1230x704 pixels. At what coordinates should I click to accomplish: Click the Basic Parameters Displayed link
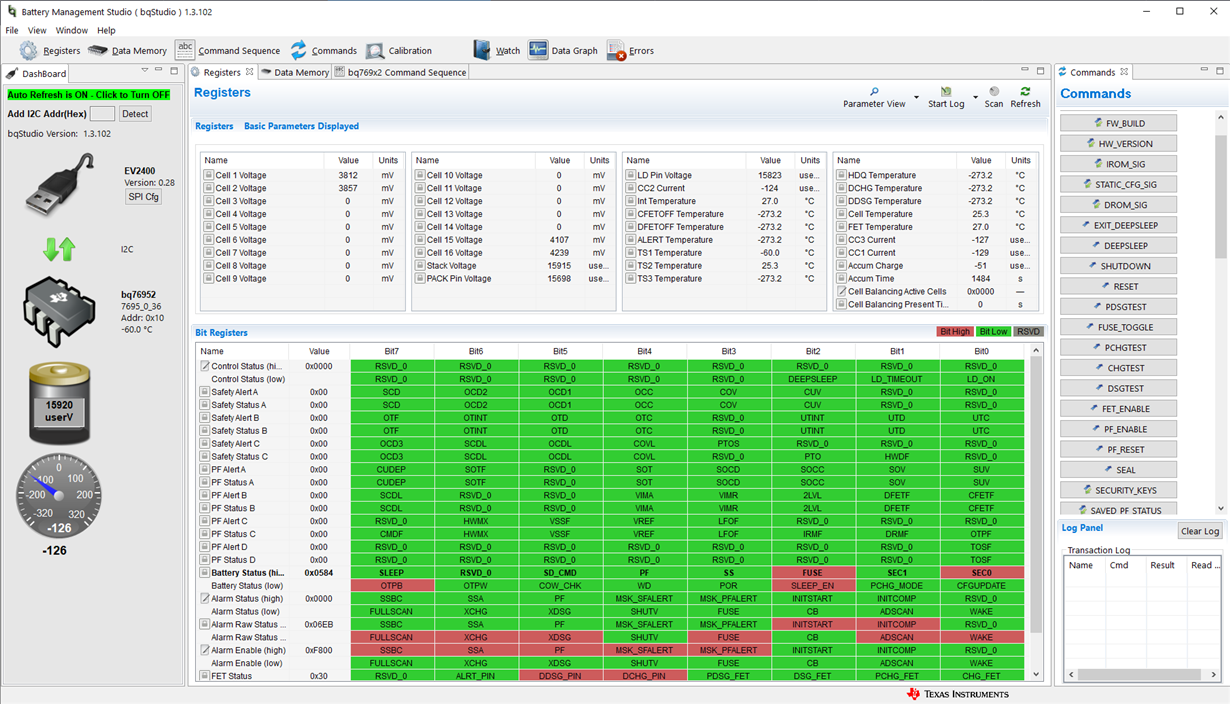point(301,127)
